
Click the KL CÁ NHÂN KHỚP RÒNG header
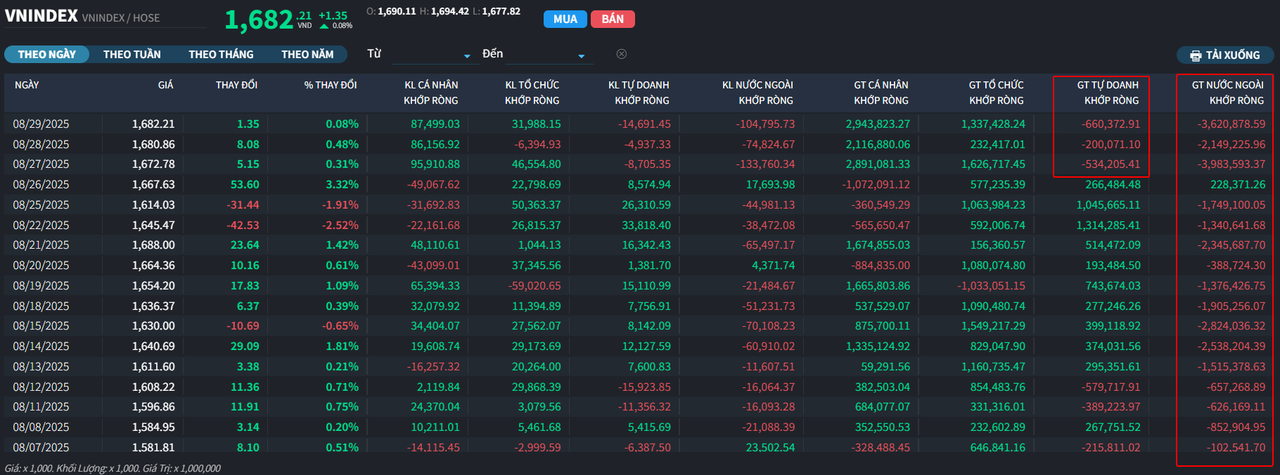431,93
